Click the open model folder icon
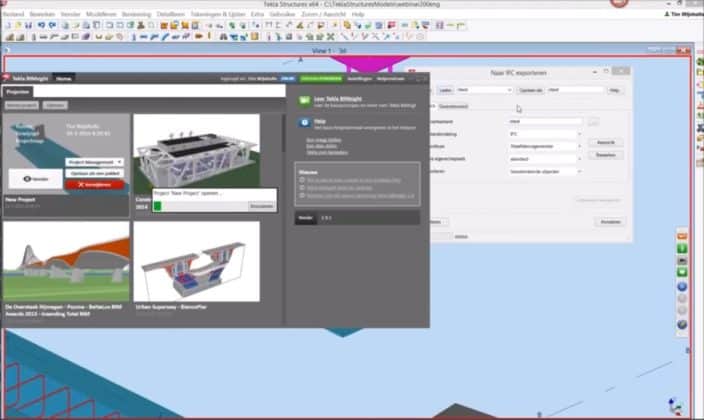This screenshot has width=704, height=420. click(x=18, y=26)
